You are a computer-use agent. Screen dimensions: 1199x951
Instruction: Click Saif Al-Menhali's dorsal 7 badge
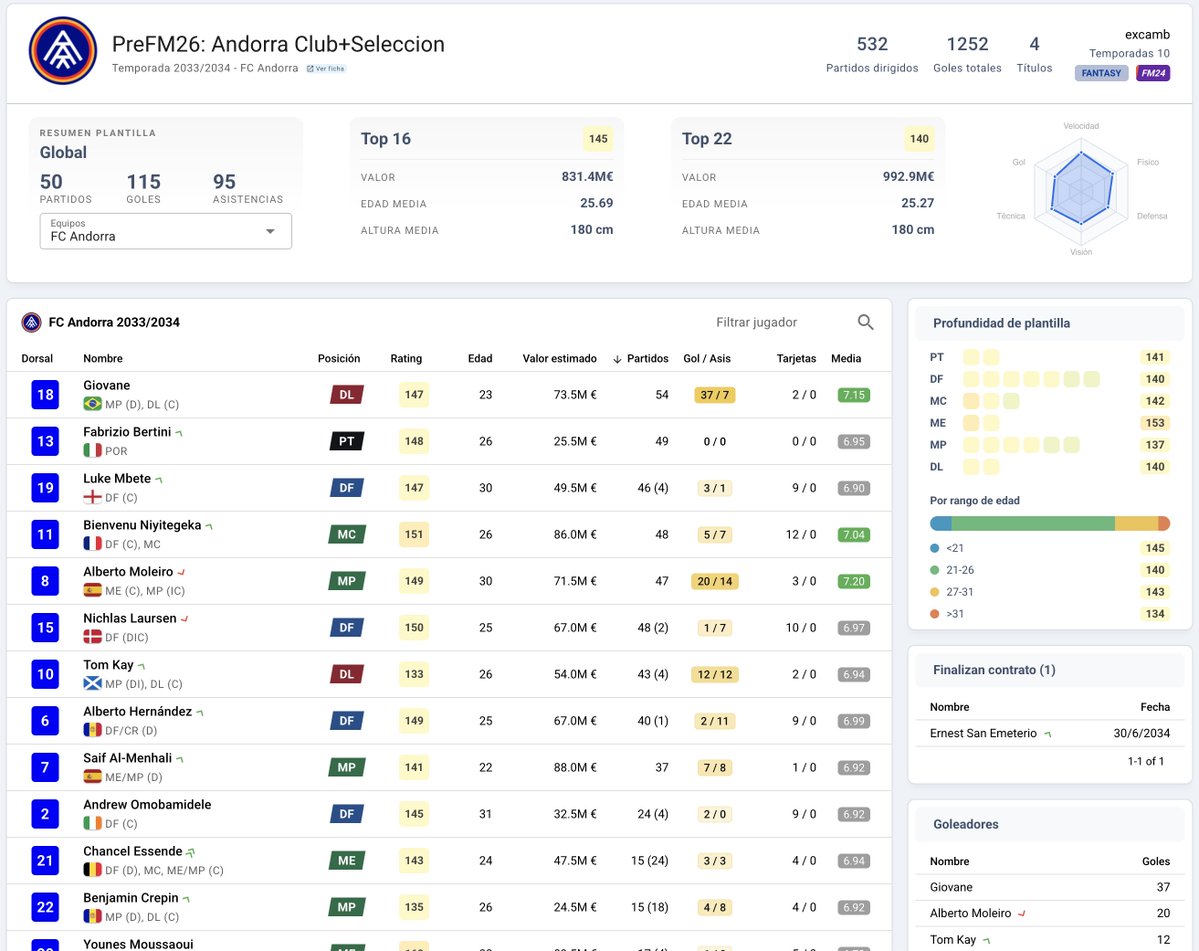pos(45,768)
